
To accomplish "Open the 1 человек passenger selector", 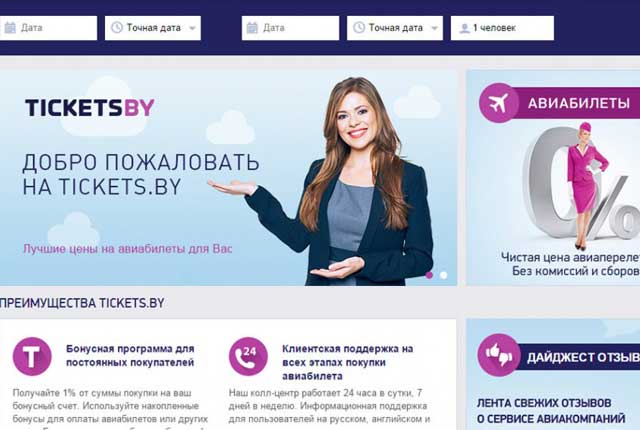I will 502,28.
